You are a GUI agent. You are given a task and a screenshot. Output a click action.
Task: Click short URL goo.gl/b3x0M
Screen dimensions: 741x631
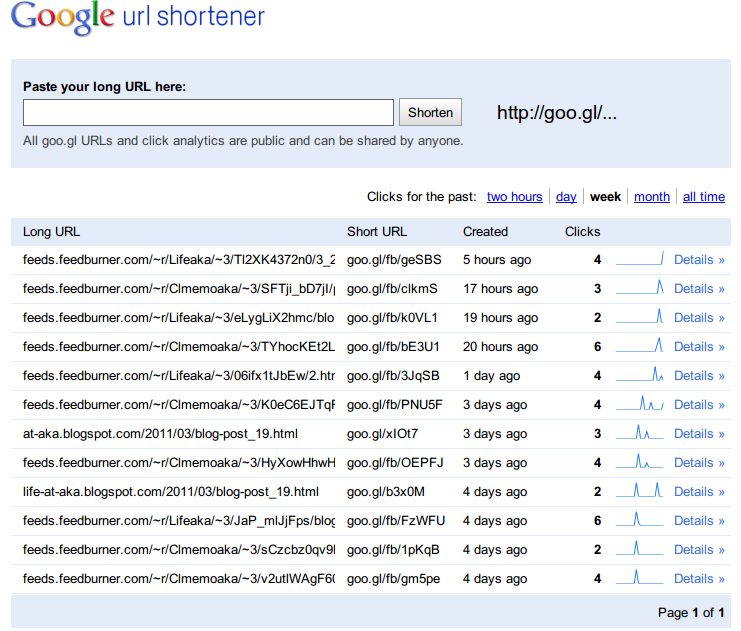point(386,492)
